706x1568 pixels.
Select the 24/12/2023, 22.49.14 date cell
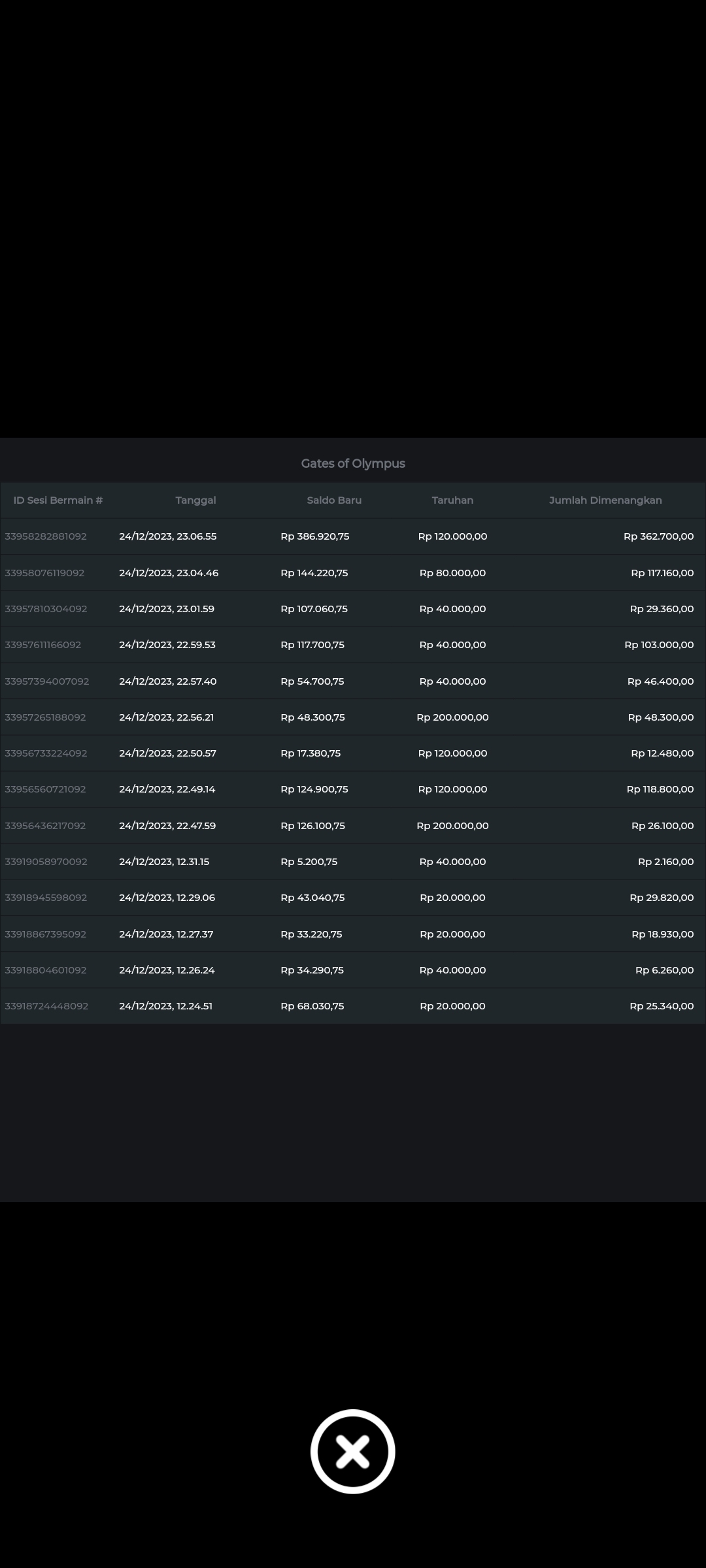(x=167, y=789)
